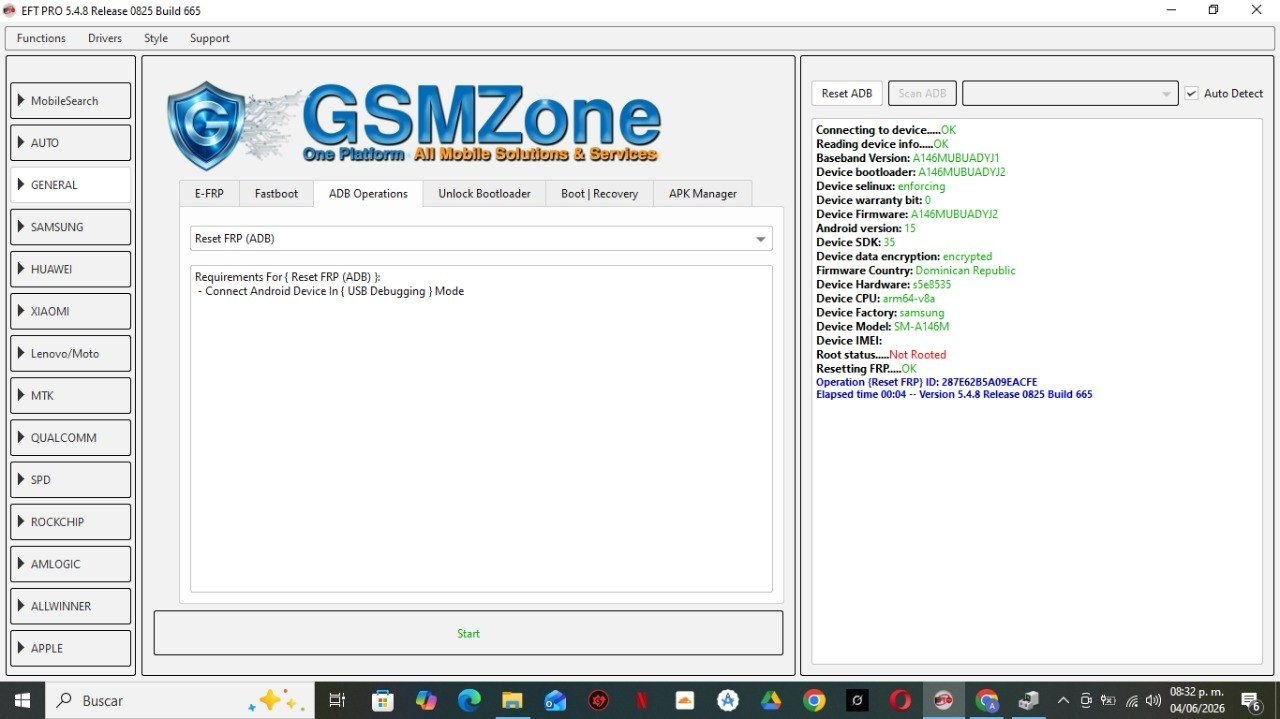Expand the XIAOMI sidebar section
The height and width of the screenshot is (719, 1280).
(x=71, y=311)
